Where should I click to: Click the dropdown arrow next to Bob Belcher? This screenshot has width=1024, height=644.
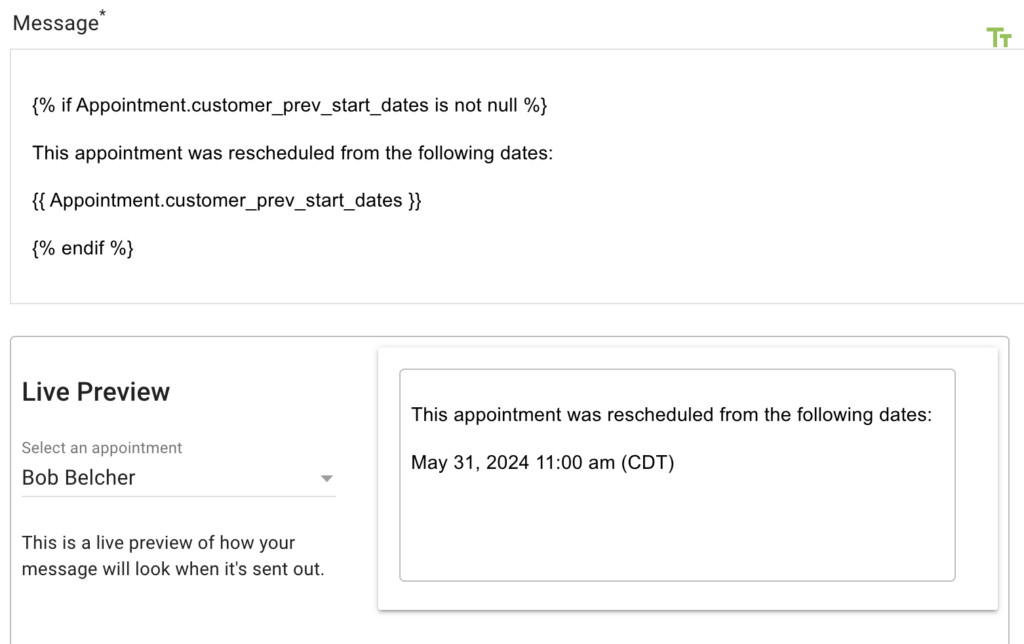(x=326, y=479)
